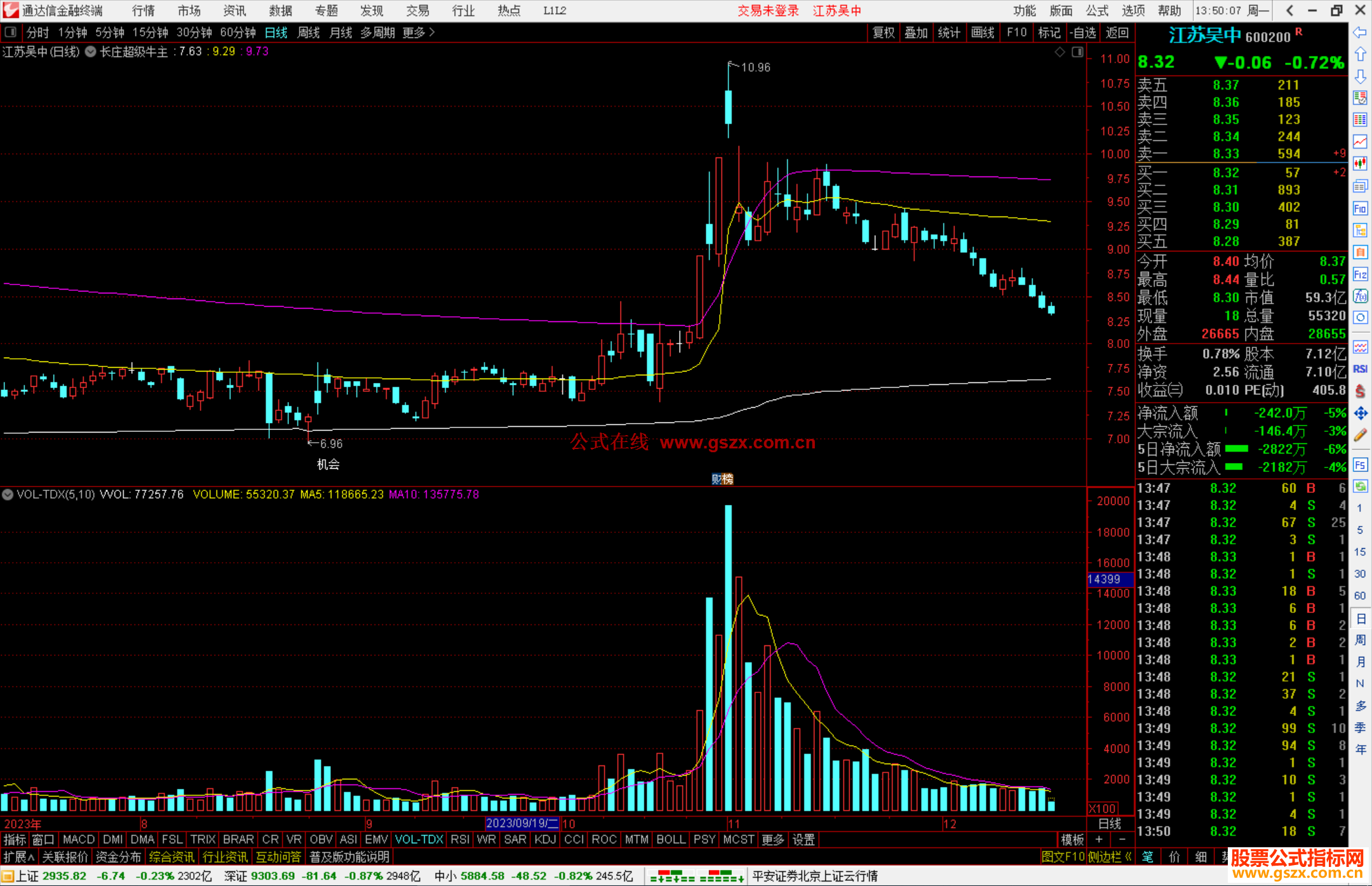Select the pencil drawing tool icon

point(1360,436)
